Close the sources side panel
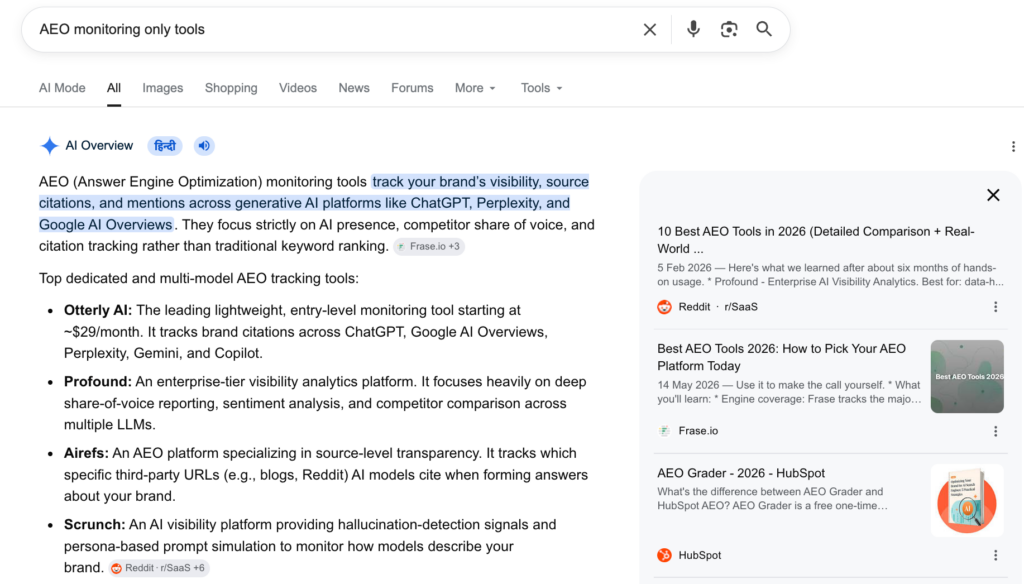 [x=993, y=195]
